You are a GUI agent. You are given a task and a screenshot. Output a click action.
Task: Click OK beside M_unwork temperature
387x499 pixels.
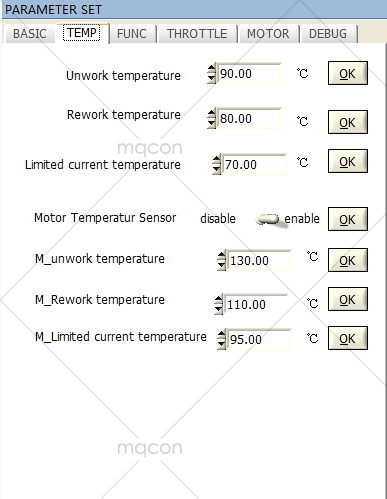[348, 260]
